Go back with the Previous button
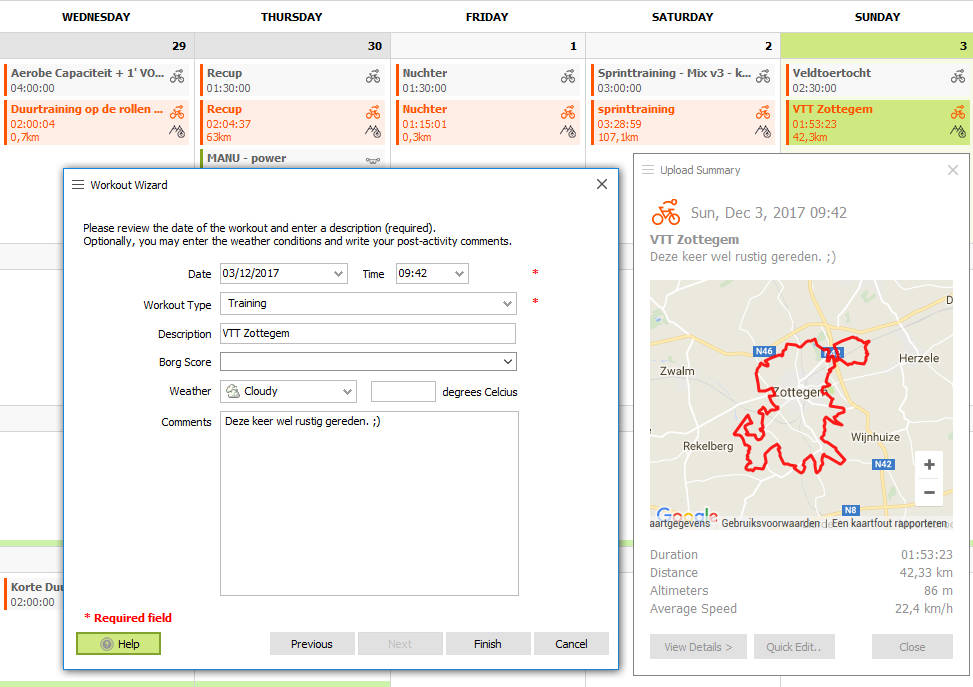Screen dimensions: 973x687 [x=311, y=643]
